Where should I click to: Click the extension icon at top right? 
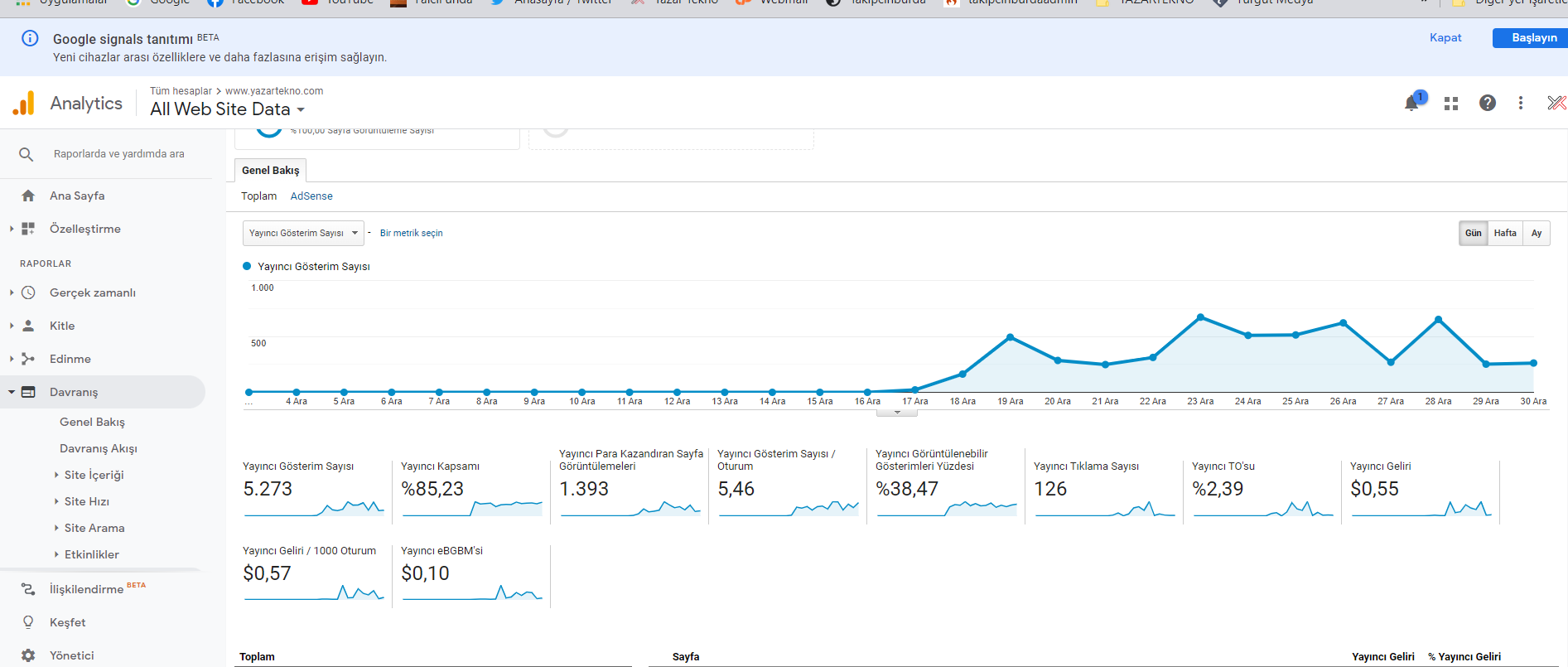pyautogui.click(x=1556, y=103)
